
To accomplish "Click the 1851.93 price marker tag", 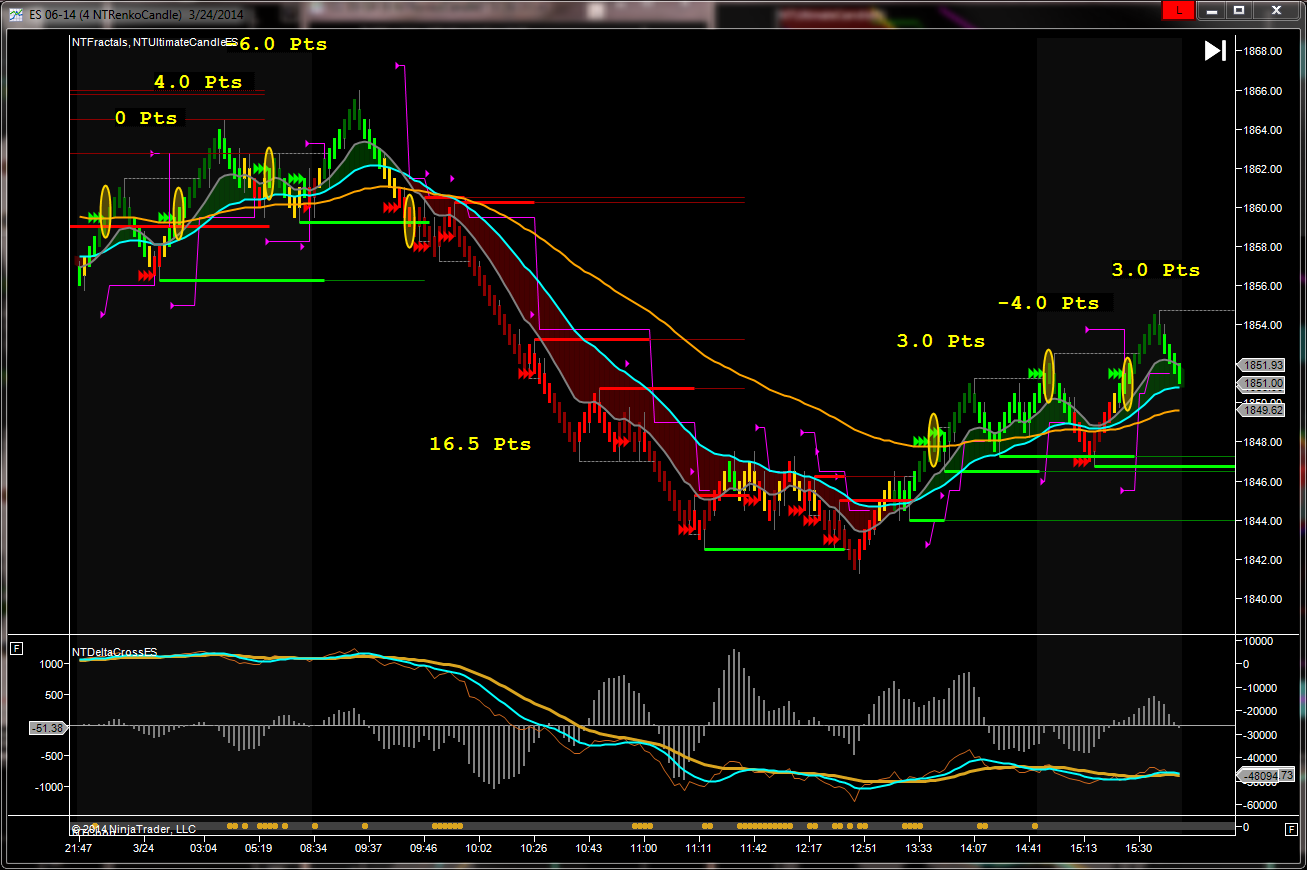I will coord(1263,365).
